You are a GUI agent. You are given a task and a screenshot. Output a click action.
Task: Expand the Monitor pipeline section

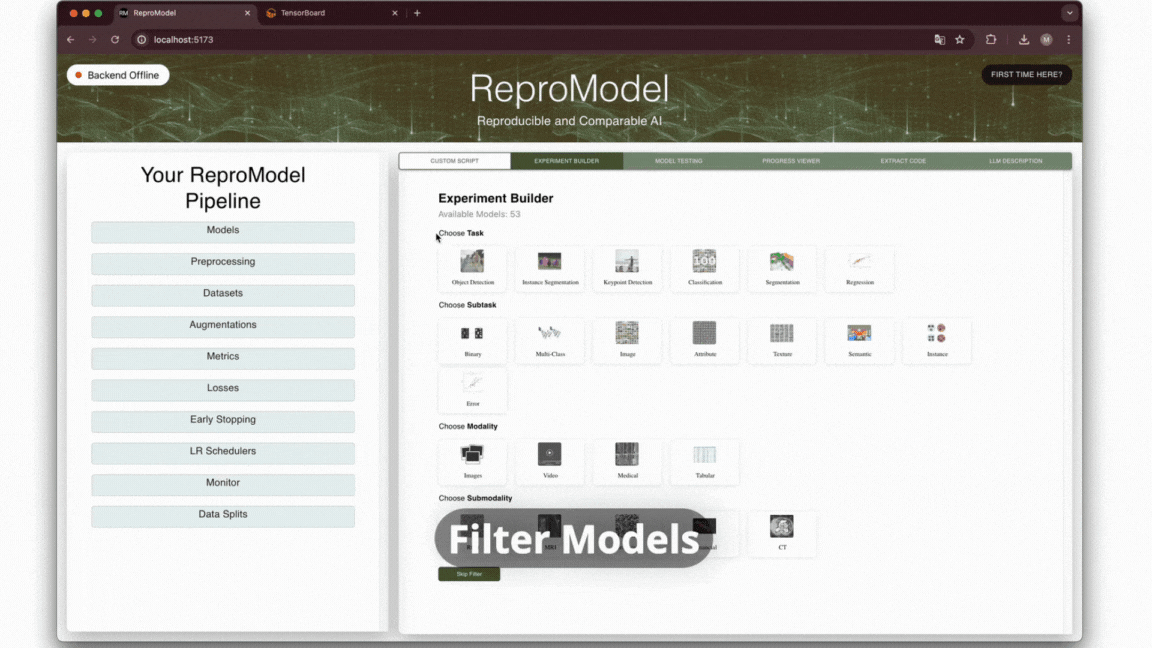[x=223, y=484]
